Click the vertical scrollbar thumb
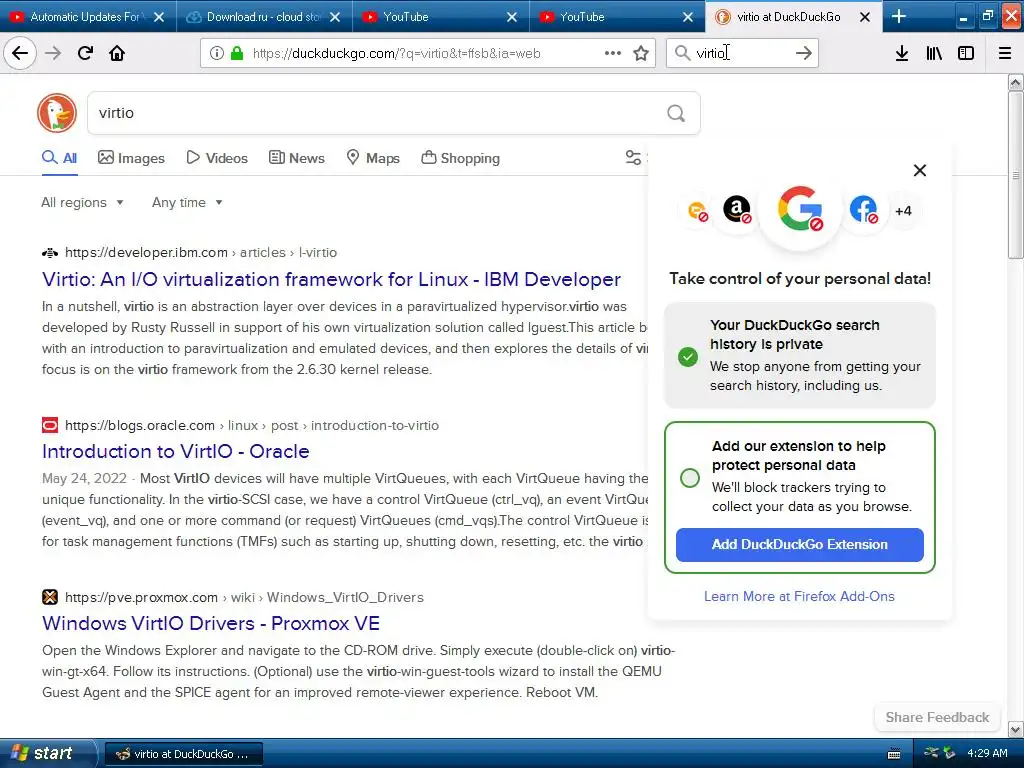Screen dimensions: 1024x768 click(x=1016, y=175)
